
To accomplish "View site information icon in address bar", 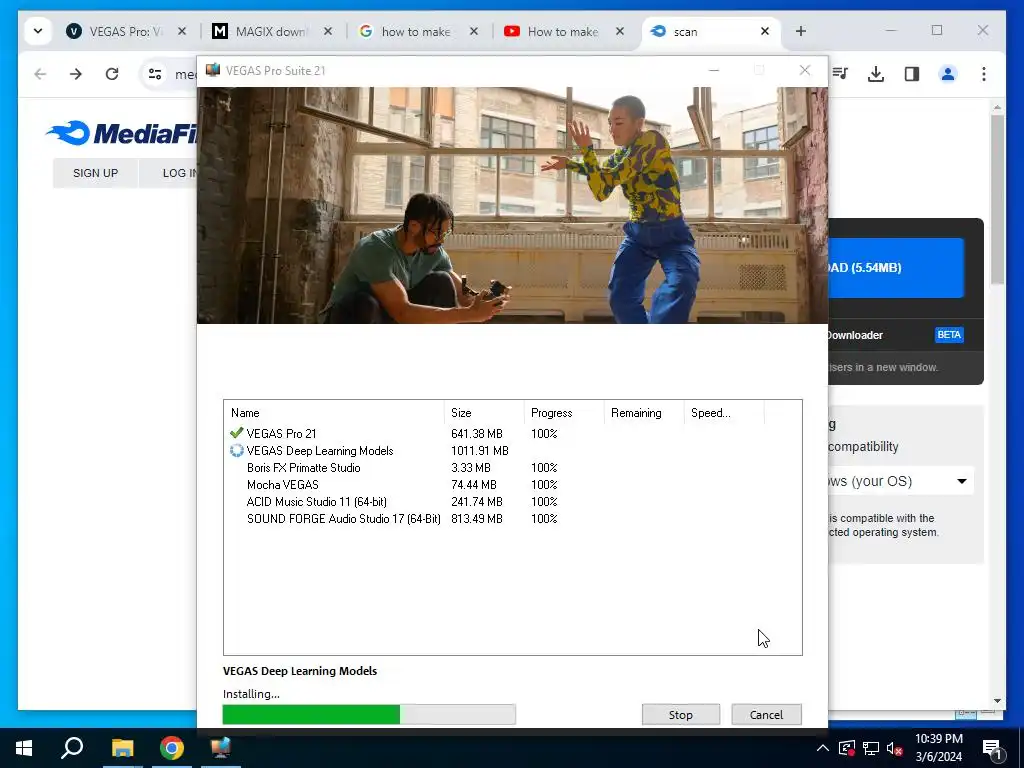I will tap(155, 74).
